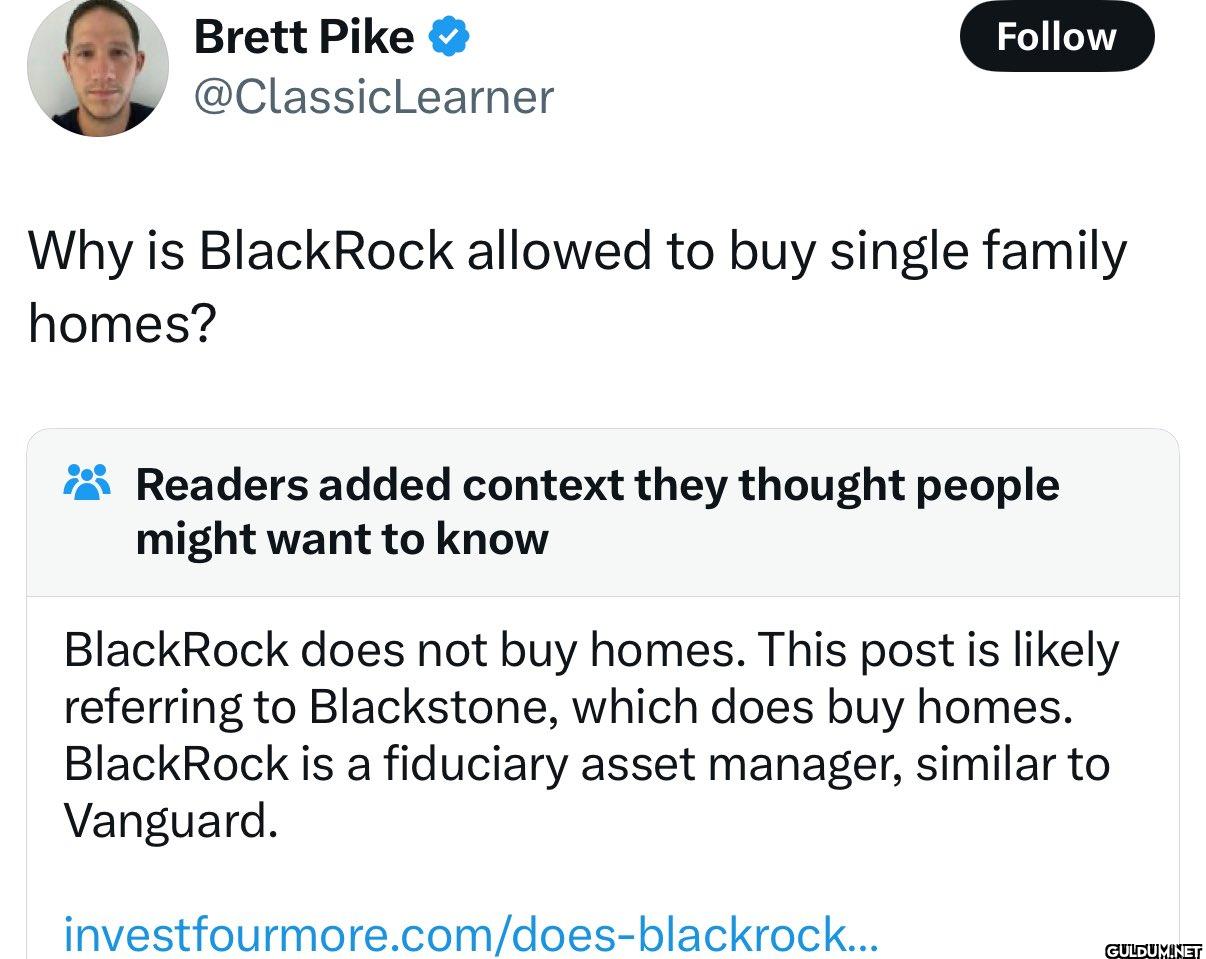Open the investfourmore.com link
The image size is (1206, 959).
point(470,934)
